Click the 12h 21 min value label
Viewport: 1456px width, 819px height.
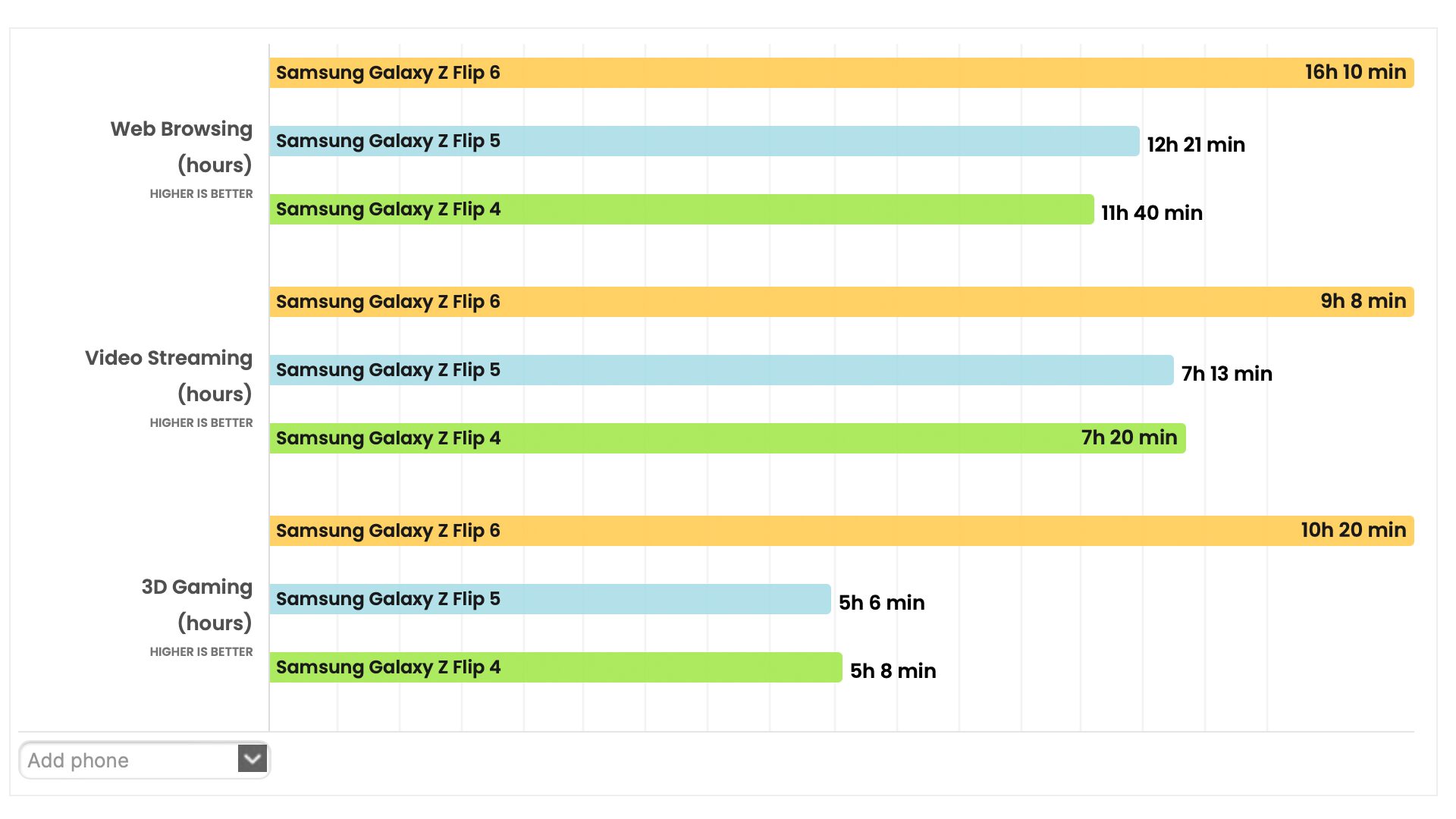click(x=1195, y=145)
